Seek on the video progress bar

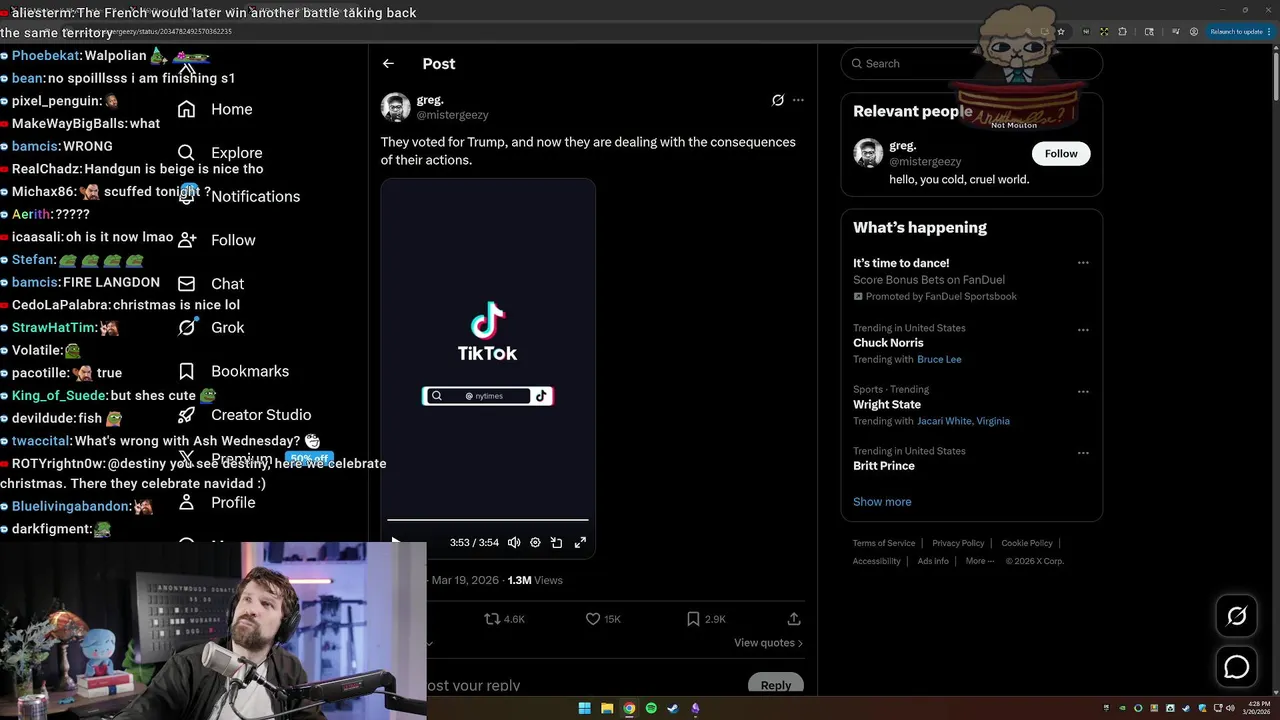[488, 520]
